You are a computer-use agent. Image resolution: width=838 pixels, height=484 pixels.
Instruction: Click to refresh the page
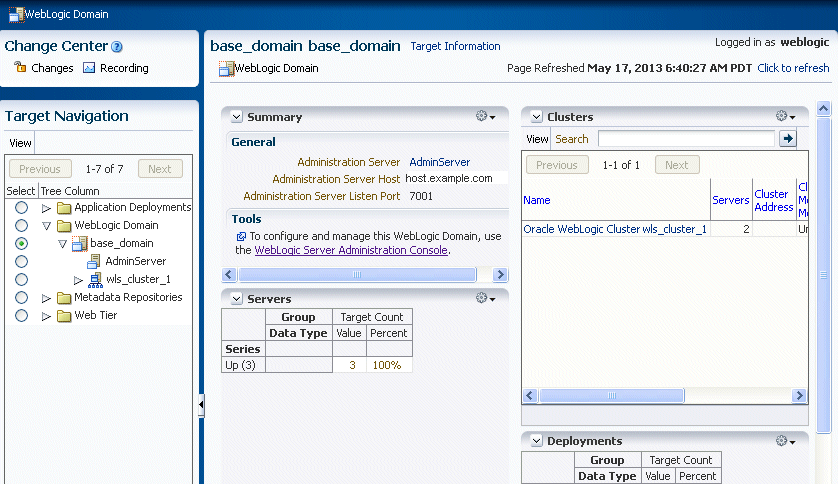pos(793,68)
